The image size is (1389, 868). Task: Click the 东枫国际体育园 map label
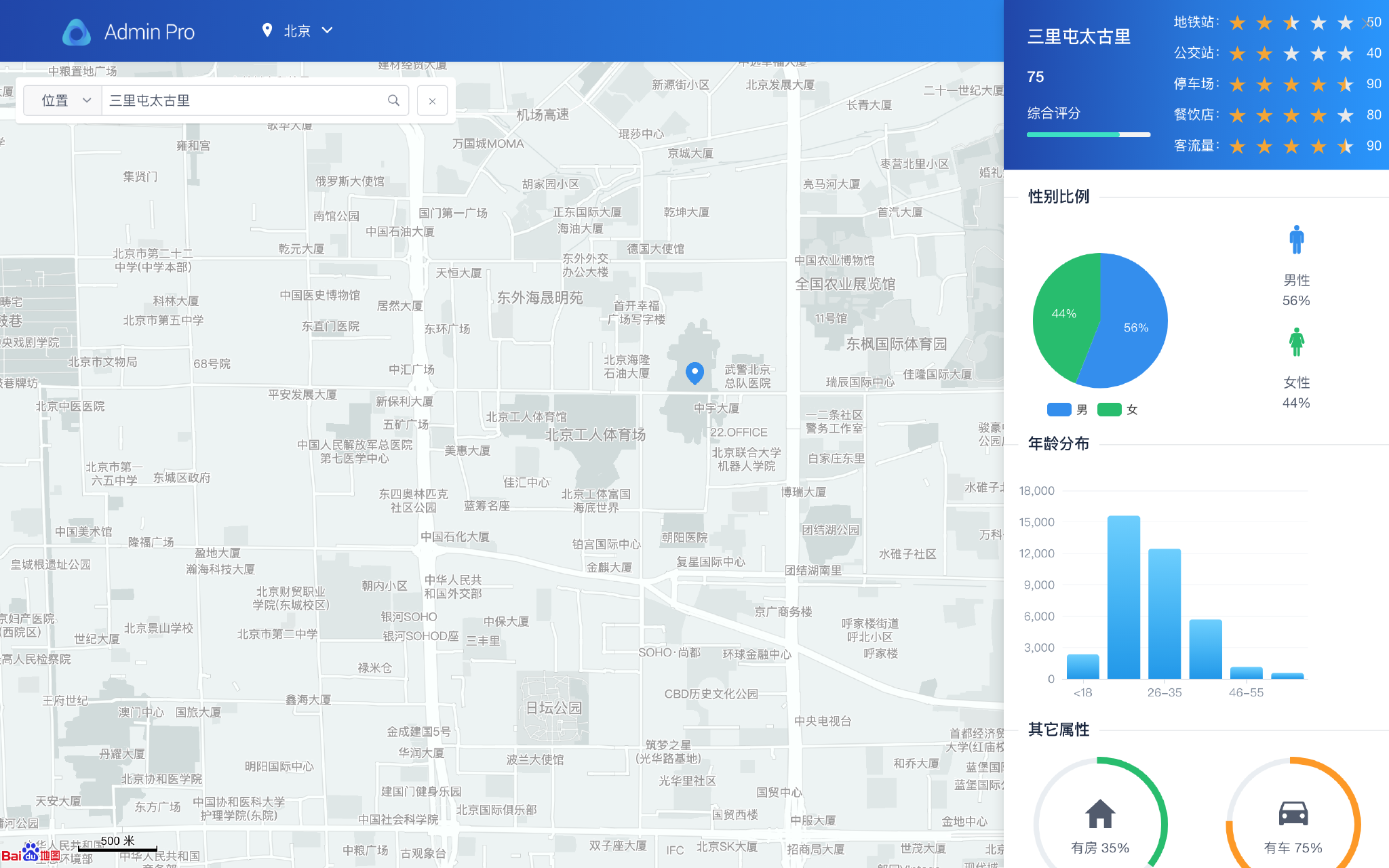pos(896,344)
